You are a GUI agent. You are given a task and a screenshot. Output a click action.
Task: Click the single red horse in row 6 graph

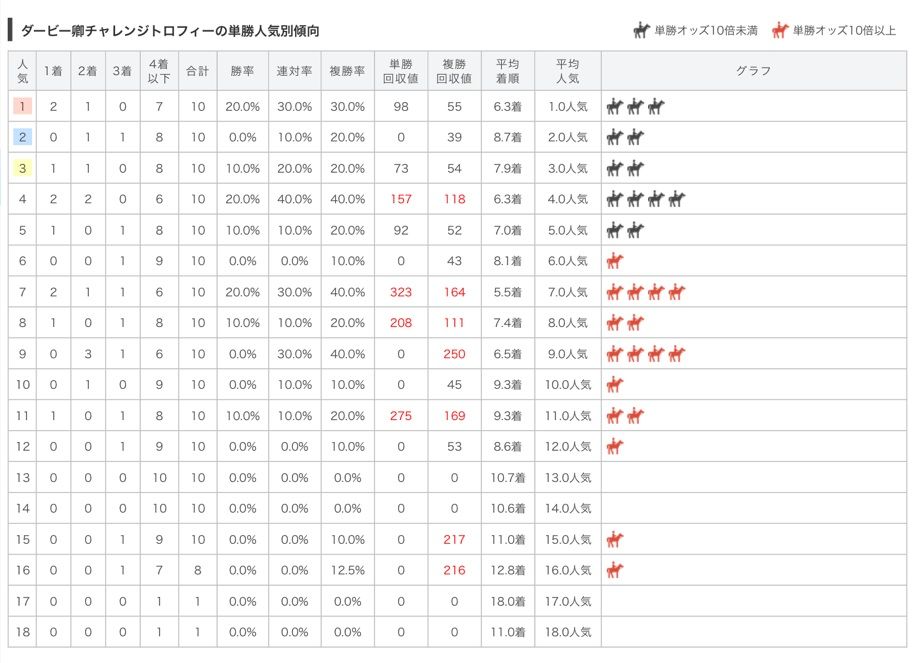(x=614, y=261)
